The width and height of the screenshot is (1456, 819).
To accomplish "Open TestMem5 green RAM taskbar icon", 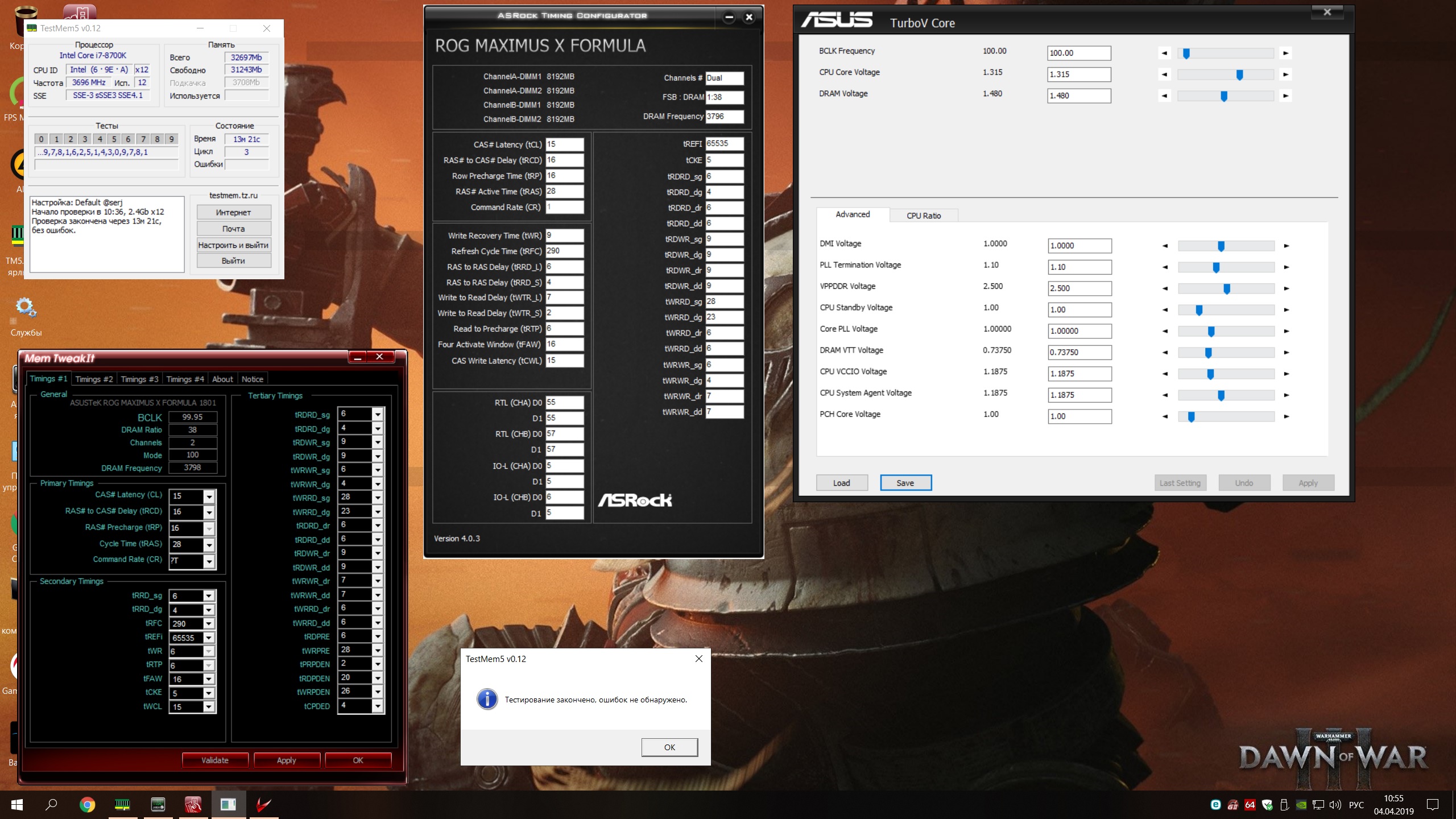I will tap(122, 804).
